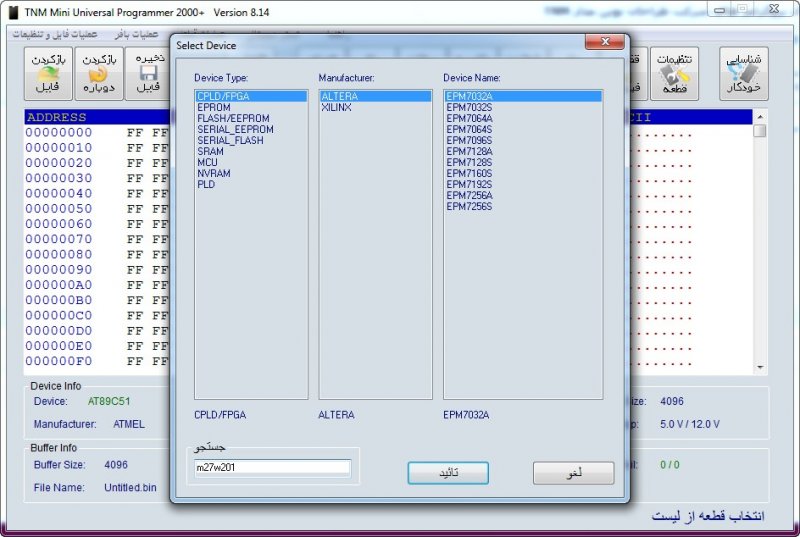Cancel the dialog with the لغو button
This screenshot has height=537, width=800.
coord(573,473)
